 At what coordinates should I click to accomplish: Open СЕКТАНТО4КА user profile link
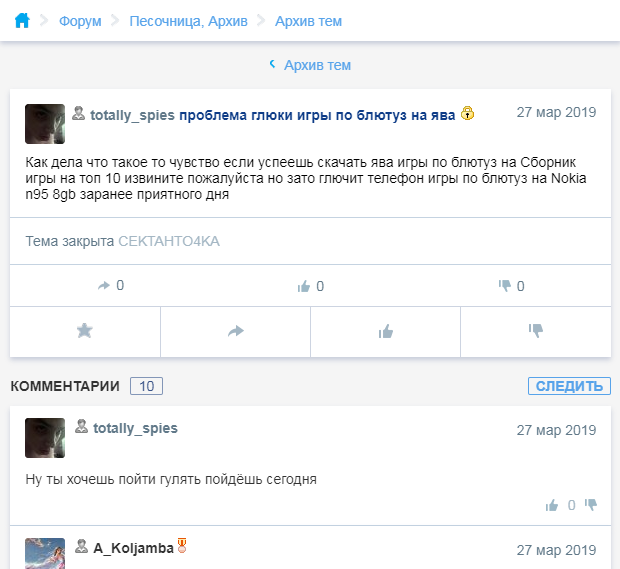pos(168,242)
